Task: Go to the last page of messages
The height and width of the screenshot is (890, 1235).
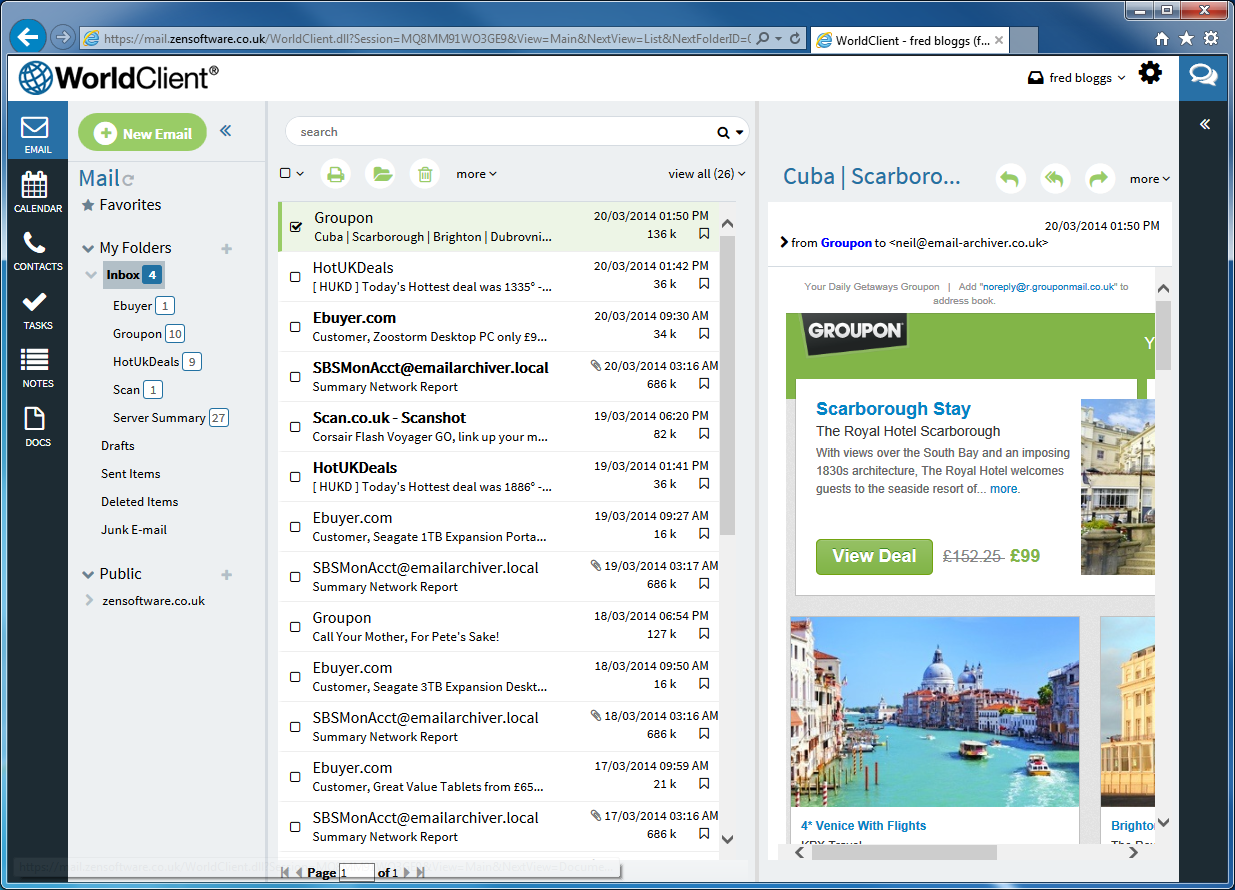Action: [x=421, y=873]
